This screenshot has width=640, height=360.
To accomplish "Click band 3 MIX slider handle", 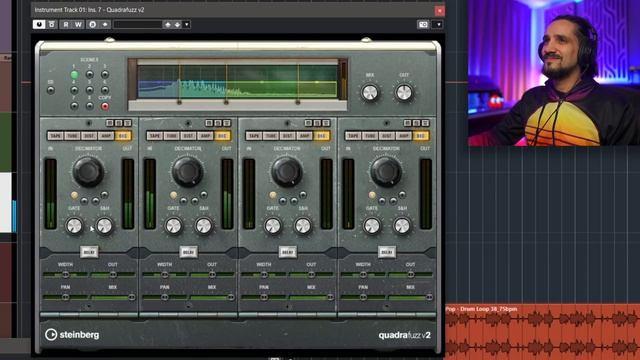I will coord(330,297).
